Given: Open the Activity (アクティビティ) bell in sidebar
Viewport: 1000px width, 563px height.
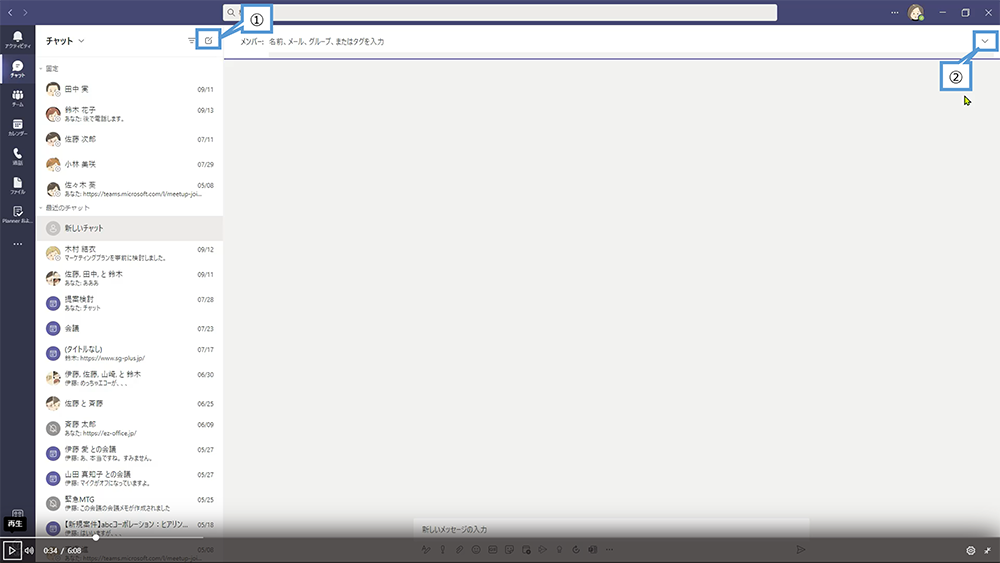Looking at the screenshot, I should [x=17, y=39].
